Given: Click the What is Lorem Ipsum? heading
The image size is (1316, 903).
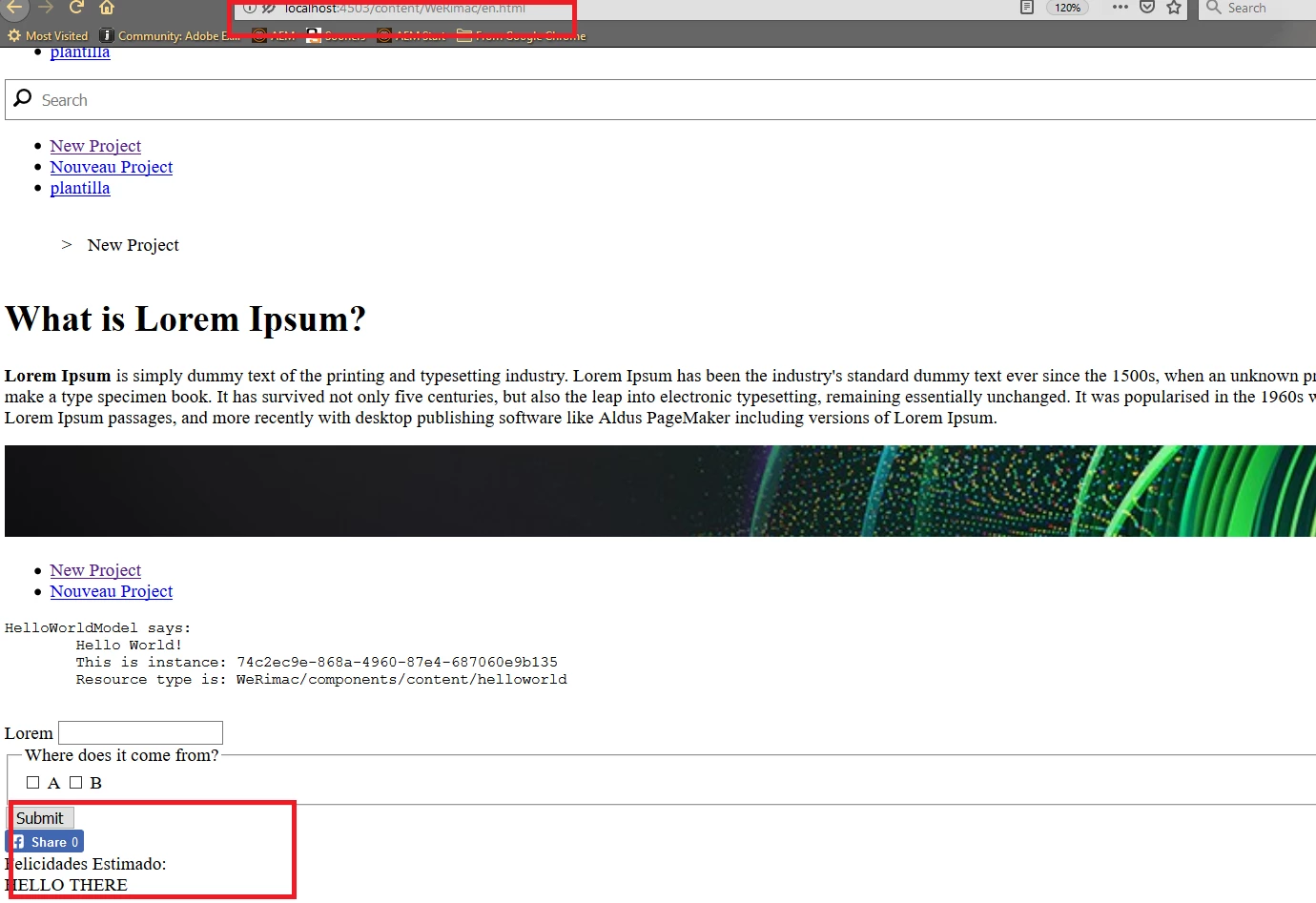Looking at the screenshot, I should (185, 318).
